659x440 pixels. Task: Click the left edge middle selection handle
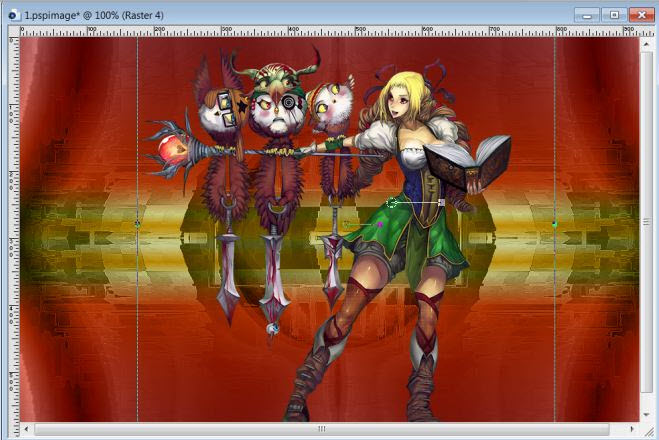click(137, 224)
